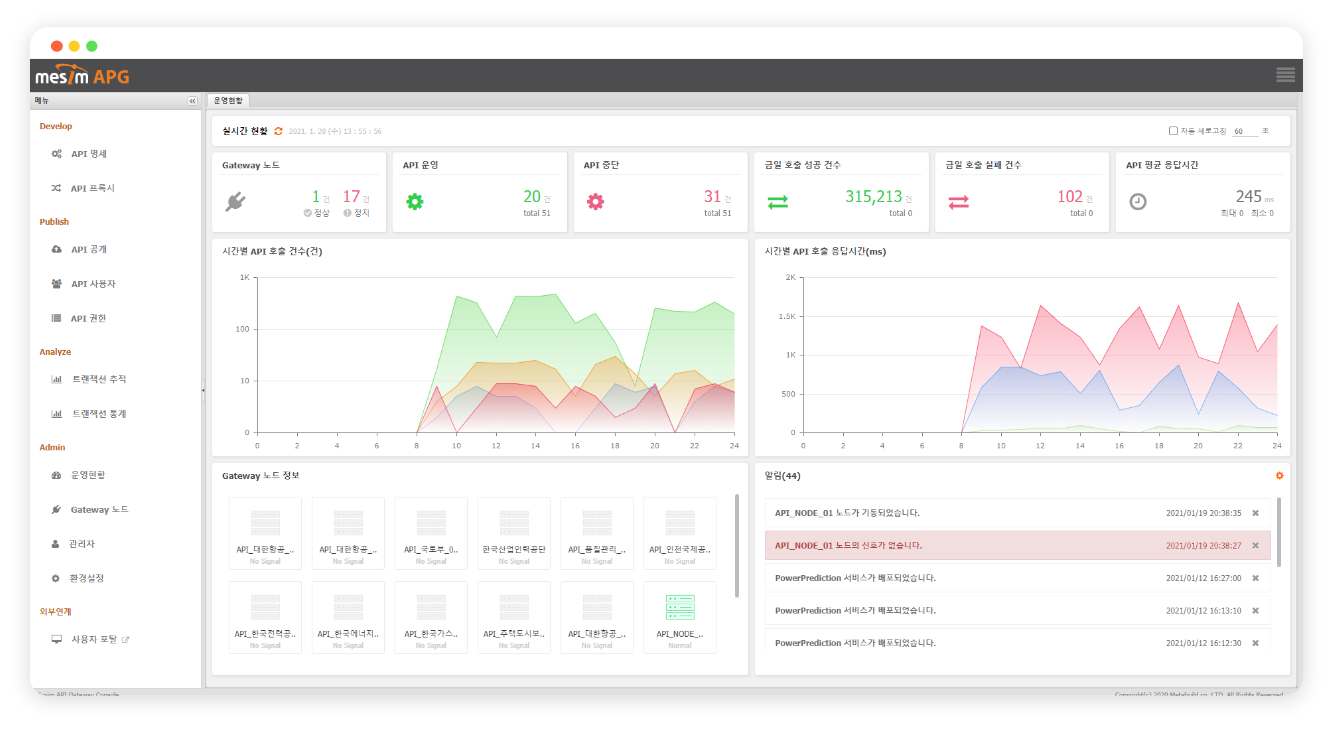Switch to the 운영현황 tab
The height and width of the screenshot is (729, 1333).
[228, 101]
